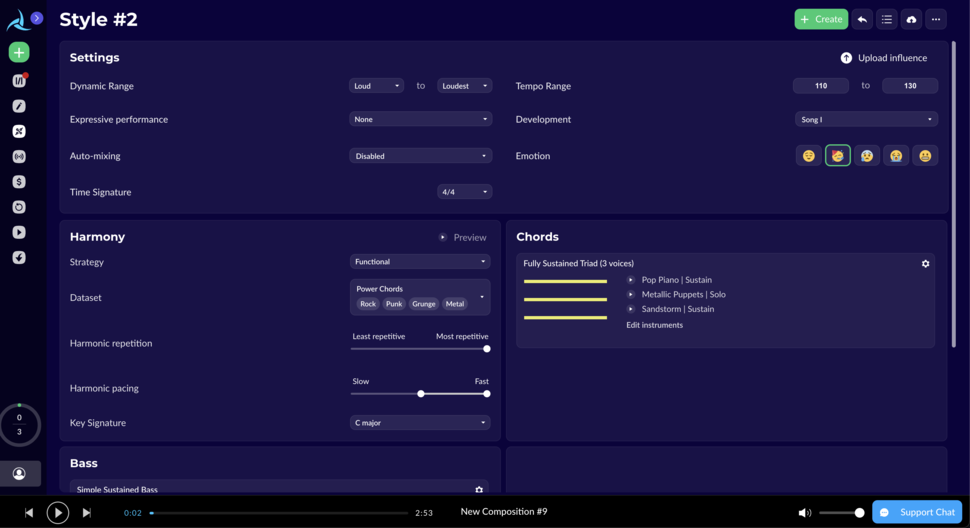This screenshot has height=528, width=970.
Task: Open the Key Signature C major dropdown
Action: [420, 423]
